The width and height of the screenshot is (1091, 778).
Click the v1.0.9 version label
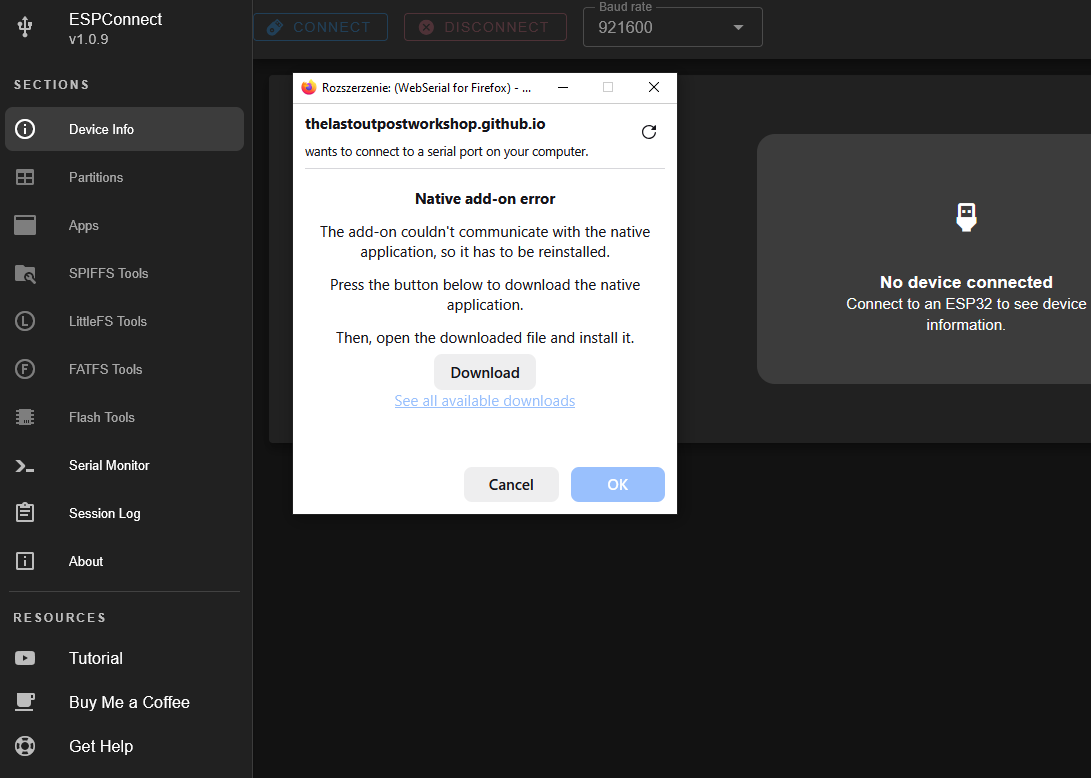tap(88, 40)
